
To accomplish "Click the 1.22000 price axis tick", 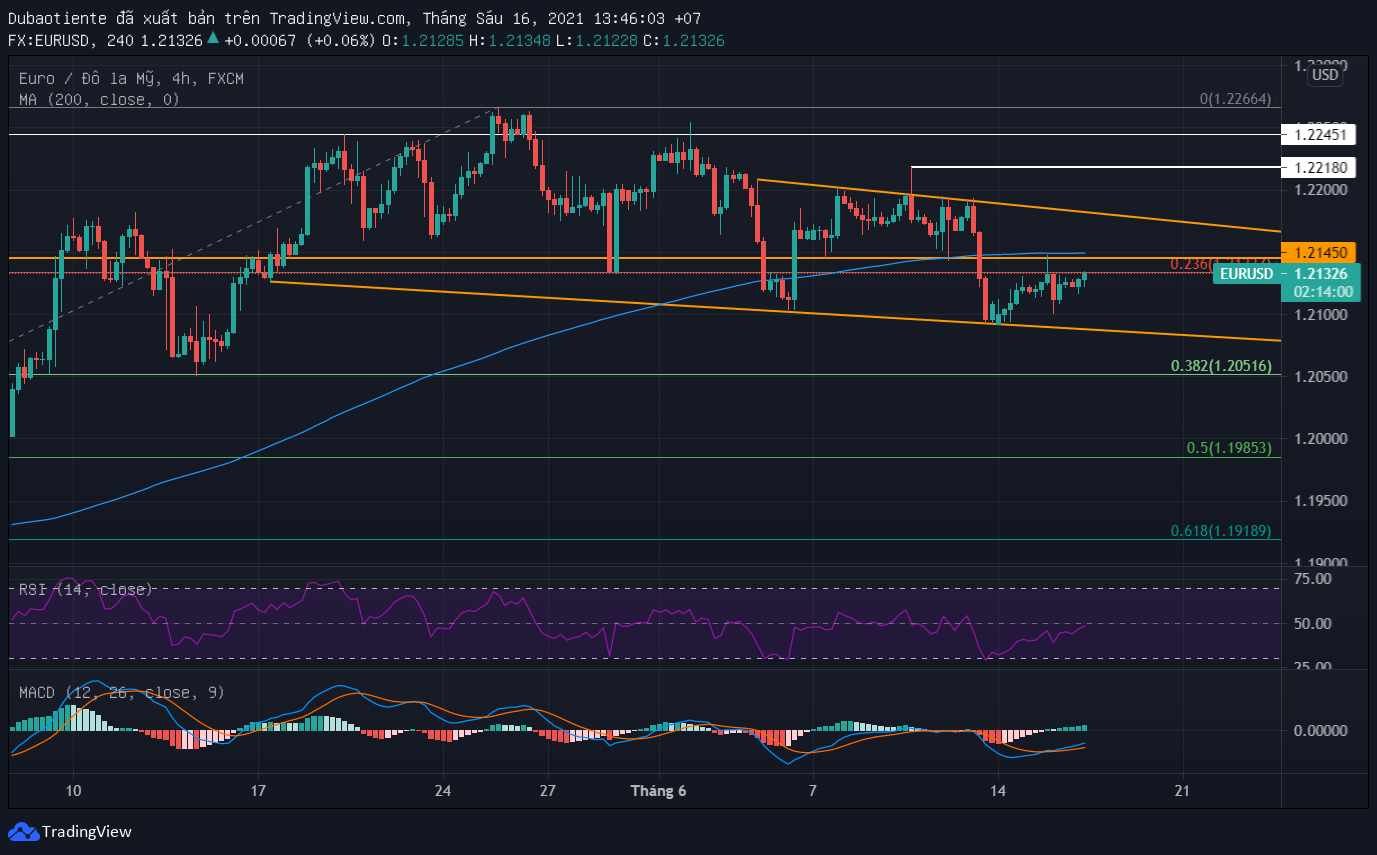I will point(1322,190).
